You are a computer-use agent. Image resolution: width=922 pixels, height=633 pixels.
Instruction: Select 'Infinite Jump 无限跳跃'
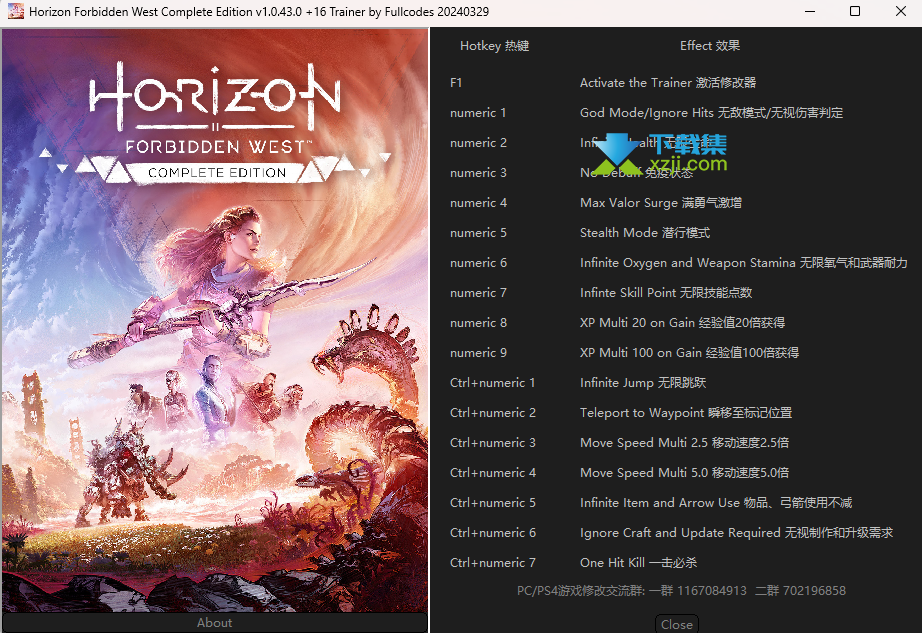pyautogui.click(x=643, y=383)
